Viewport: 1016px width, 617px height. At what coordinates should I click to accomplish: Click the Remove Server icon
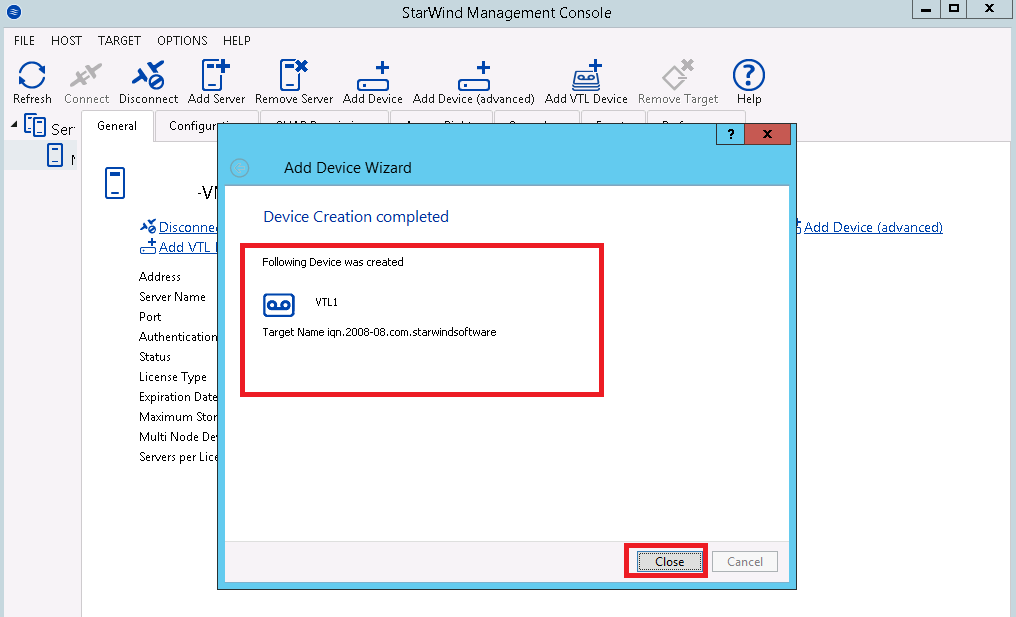click(293, 78)
